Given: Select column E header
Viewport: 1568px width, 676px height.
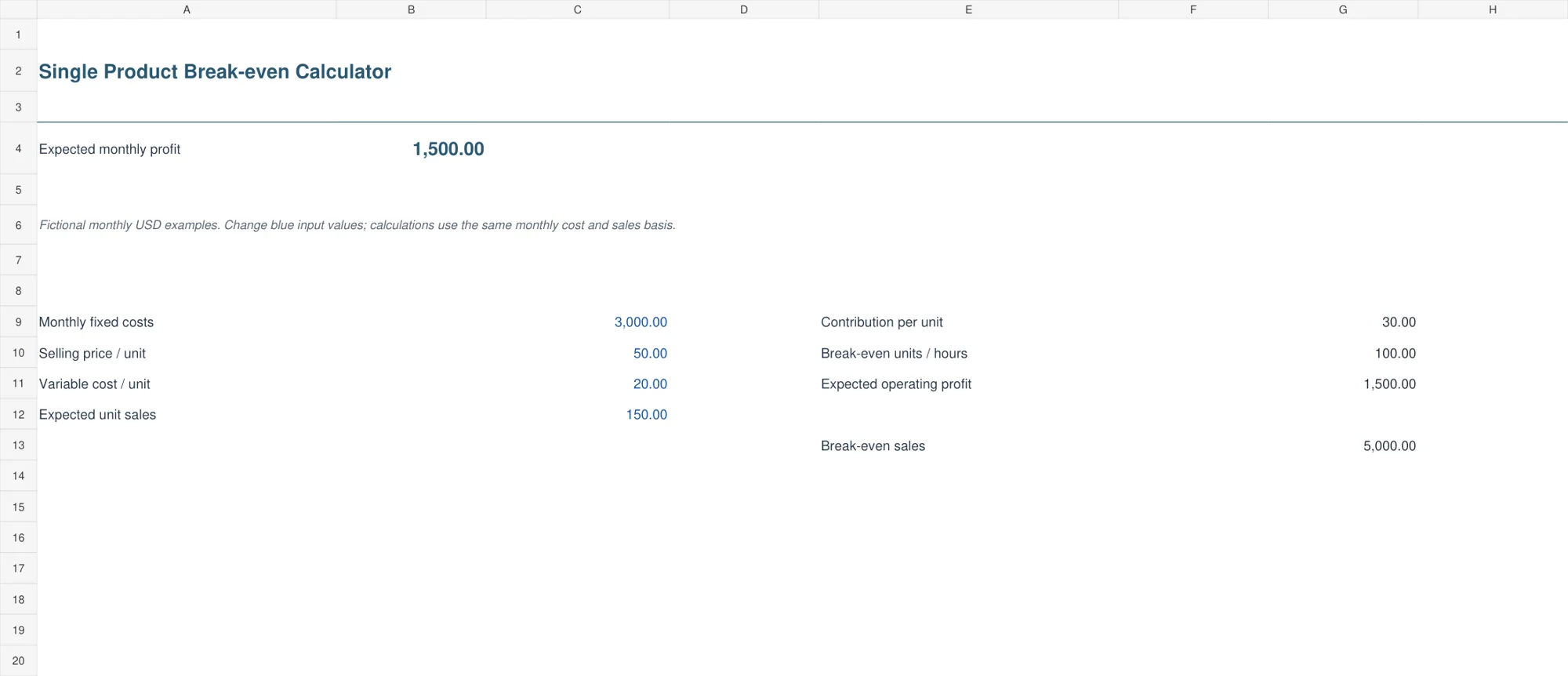Looking at the screenshot, I should [969, 9].
